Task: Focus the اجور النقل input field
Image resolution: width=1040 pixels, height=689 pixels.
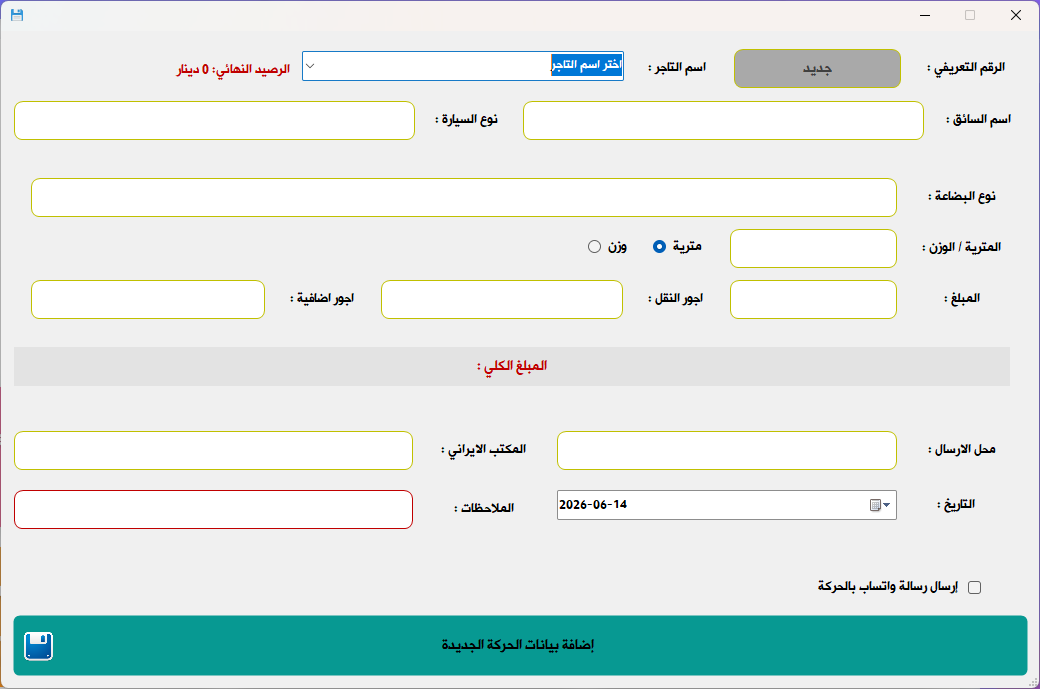Action: [x=501, y=300]
